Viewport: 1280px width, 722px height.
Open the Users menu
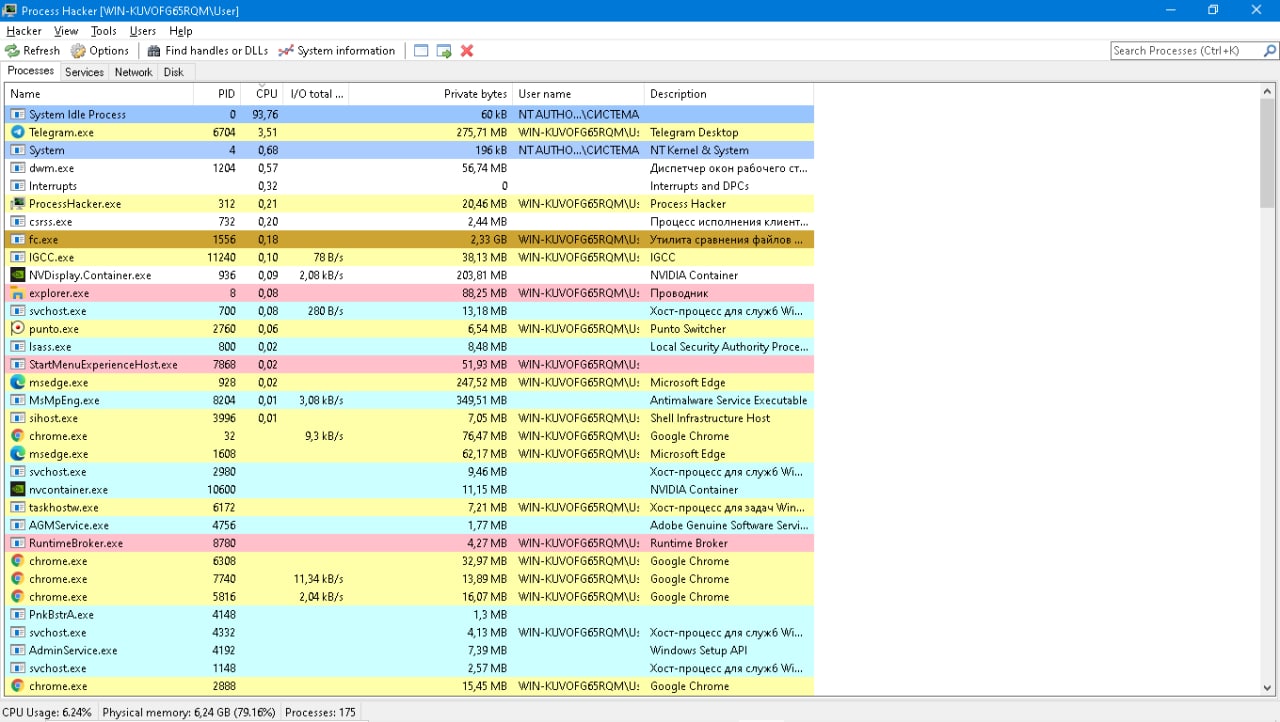pos(143,31)
